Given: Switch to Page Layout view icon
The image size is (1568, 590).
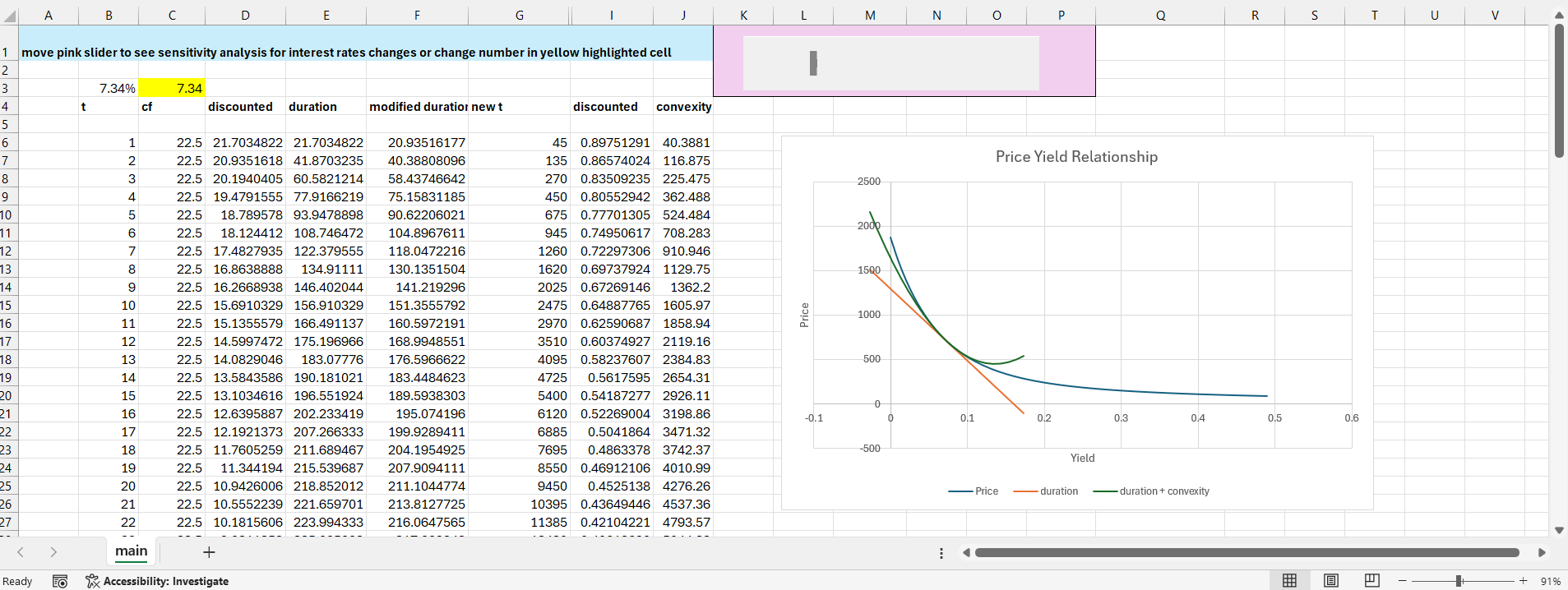Looking at the screenshot, I should click(1330, 581).
